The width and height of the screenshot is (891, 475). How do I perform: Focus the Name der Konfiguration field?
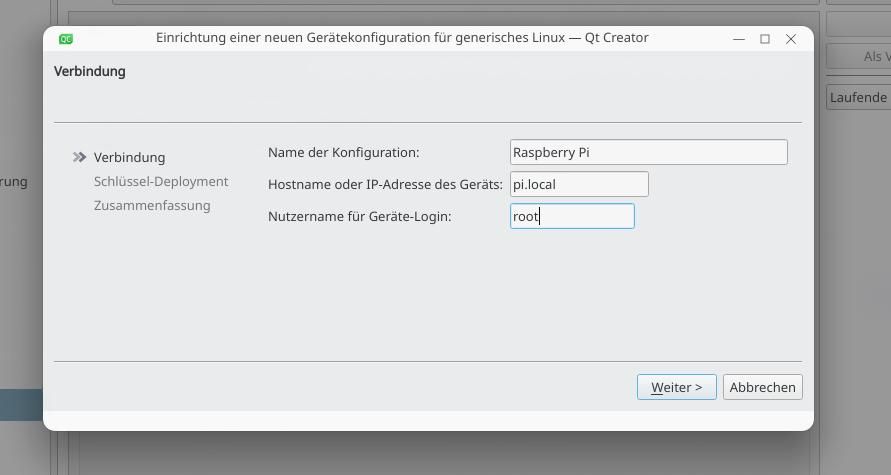click(648, 152)
